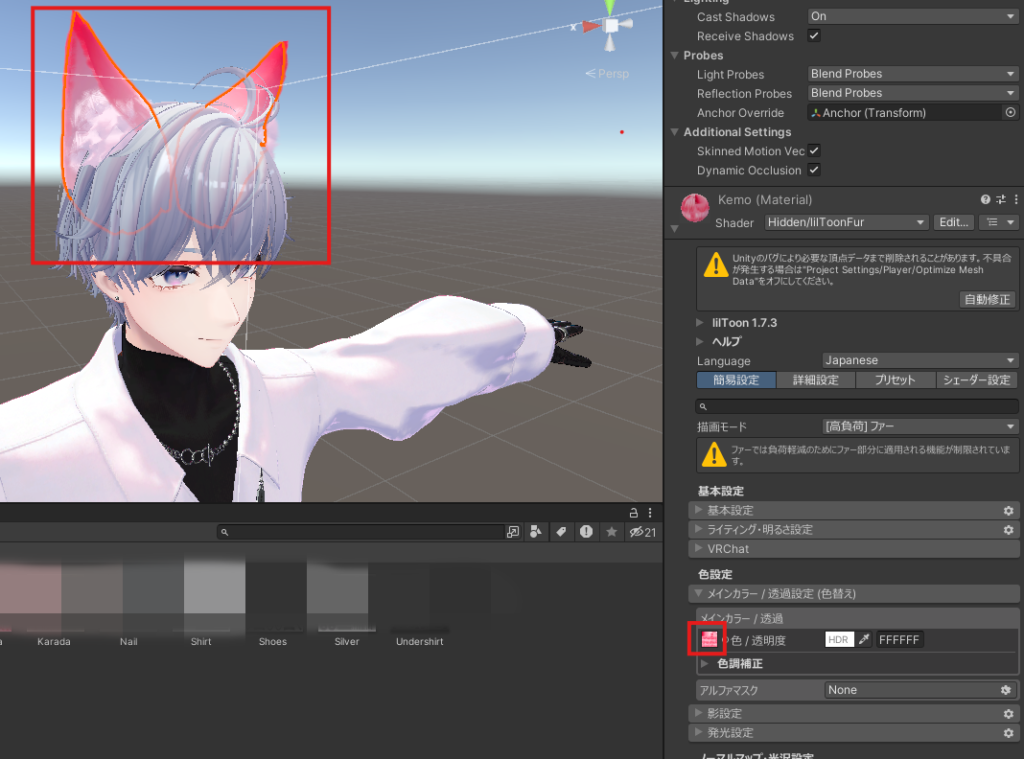Image resolution: width=1024 pixels, height=759 pixels.
Task: Open the HDR main color swatch
Action: (840, 639)
